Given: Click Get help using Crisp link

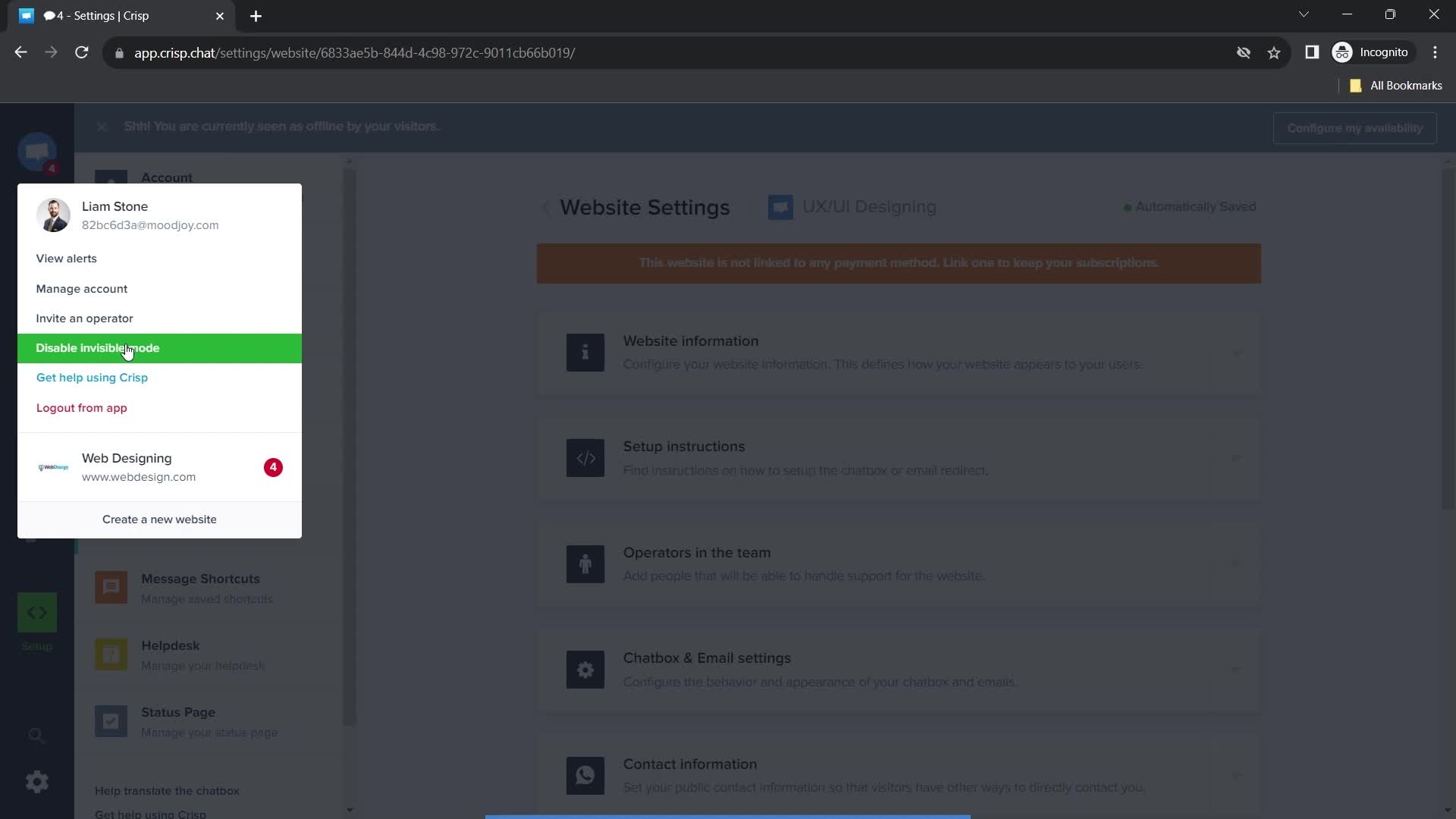Looking at the screenshot, I should click(91, 377).
